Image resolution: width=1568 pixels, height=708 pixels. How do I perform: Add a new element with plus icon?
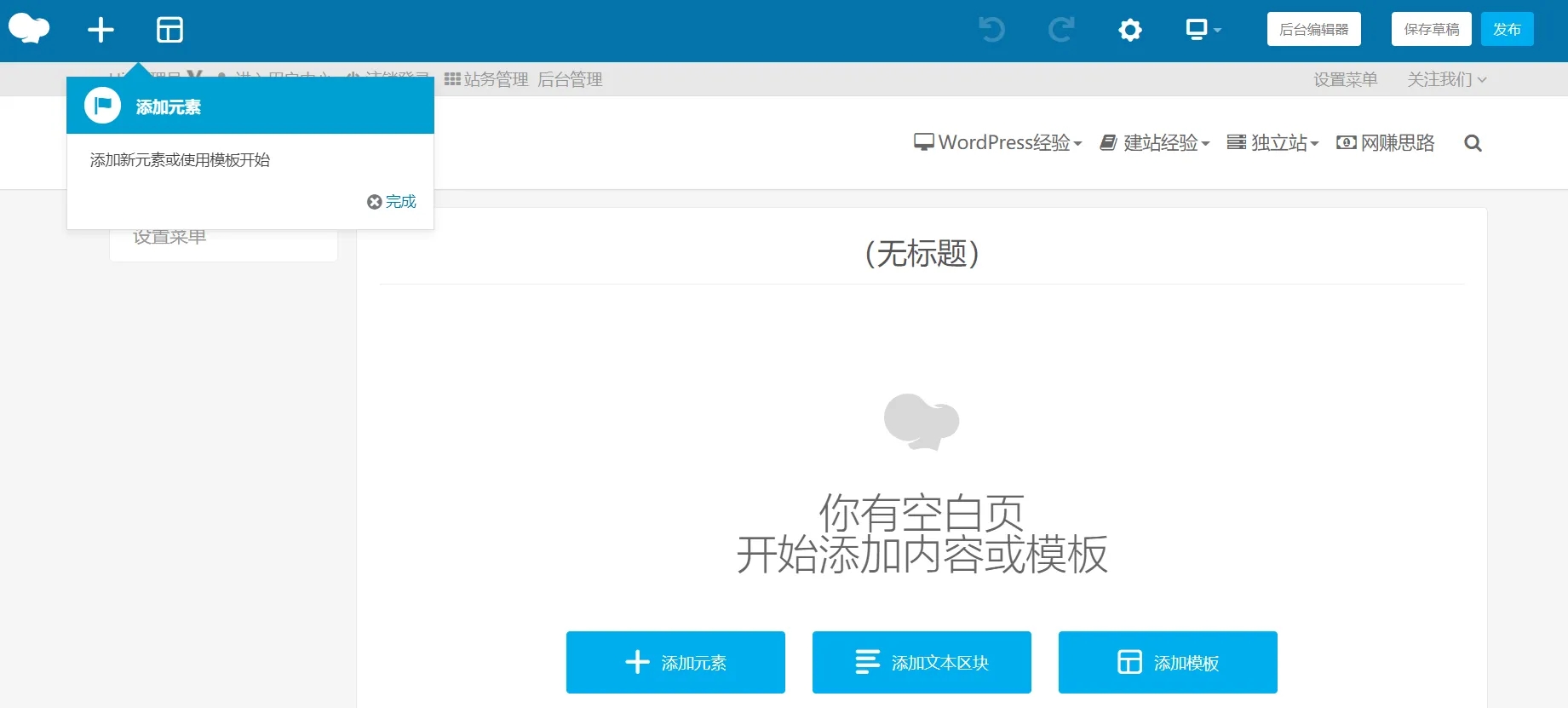coord(101,30)
